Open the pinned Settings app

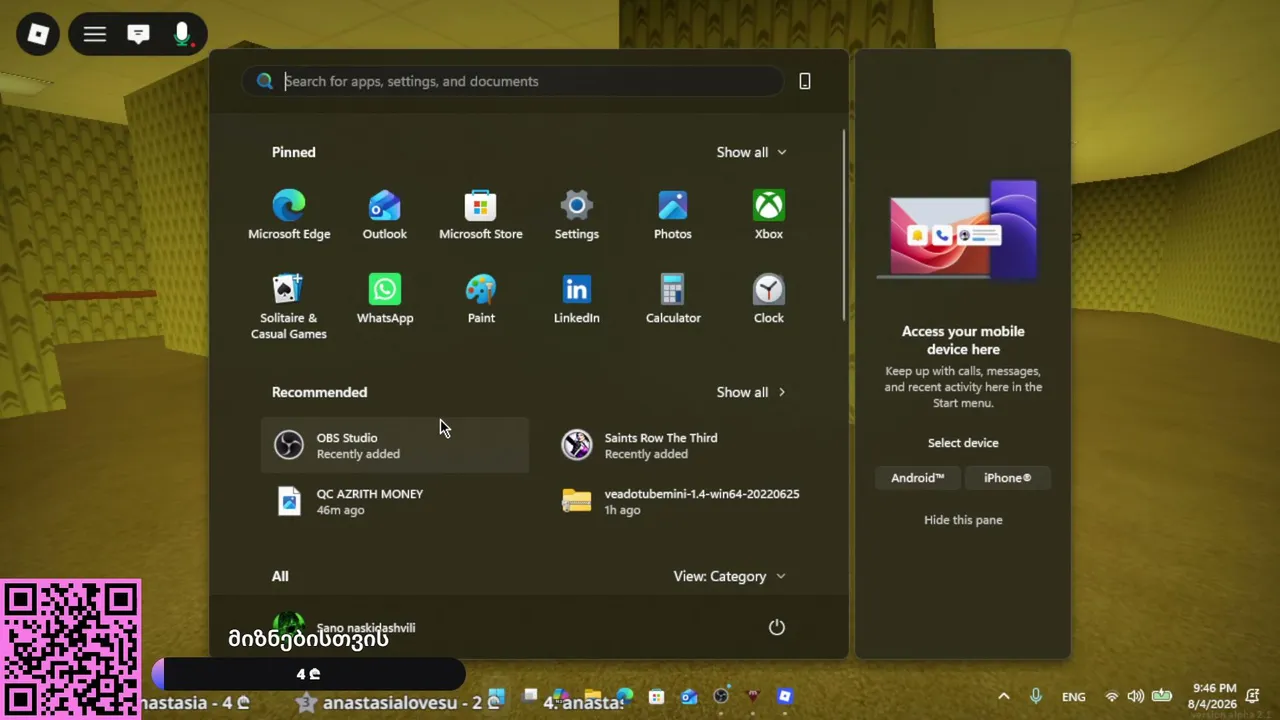(577, 215)
